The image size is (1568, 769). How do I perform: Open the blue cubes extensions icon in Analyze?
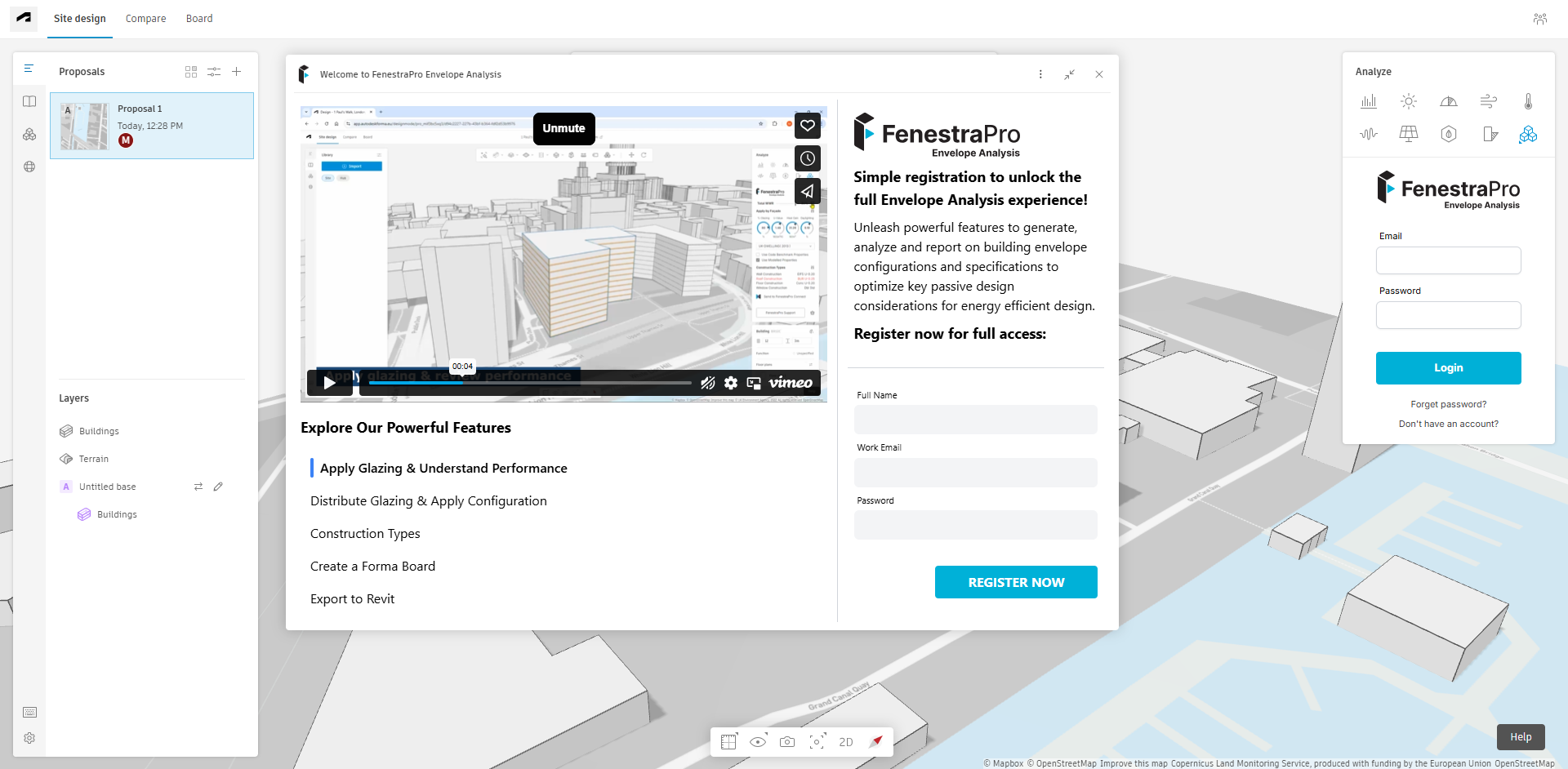[x=1528, y=134]
